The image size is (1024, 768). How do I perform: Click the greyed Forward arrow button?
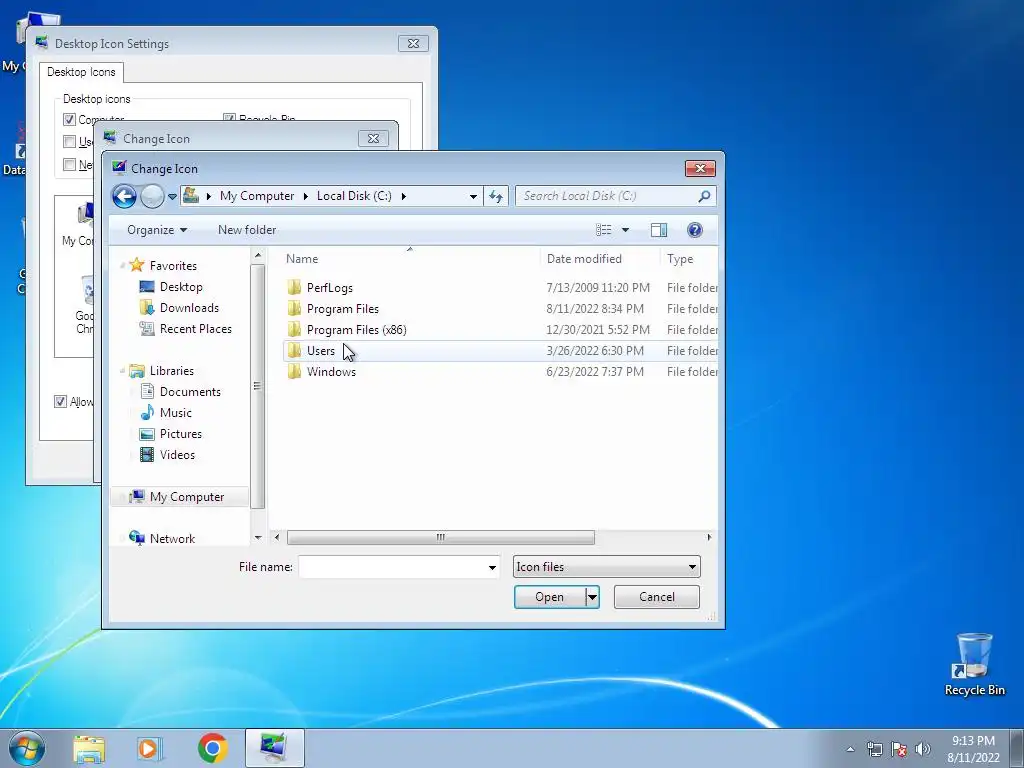[152, 196]
